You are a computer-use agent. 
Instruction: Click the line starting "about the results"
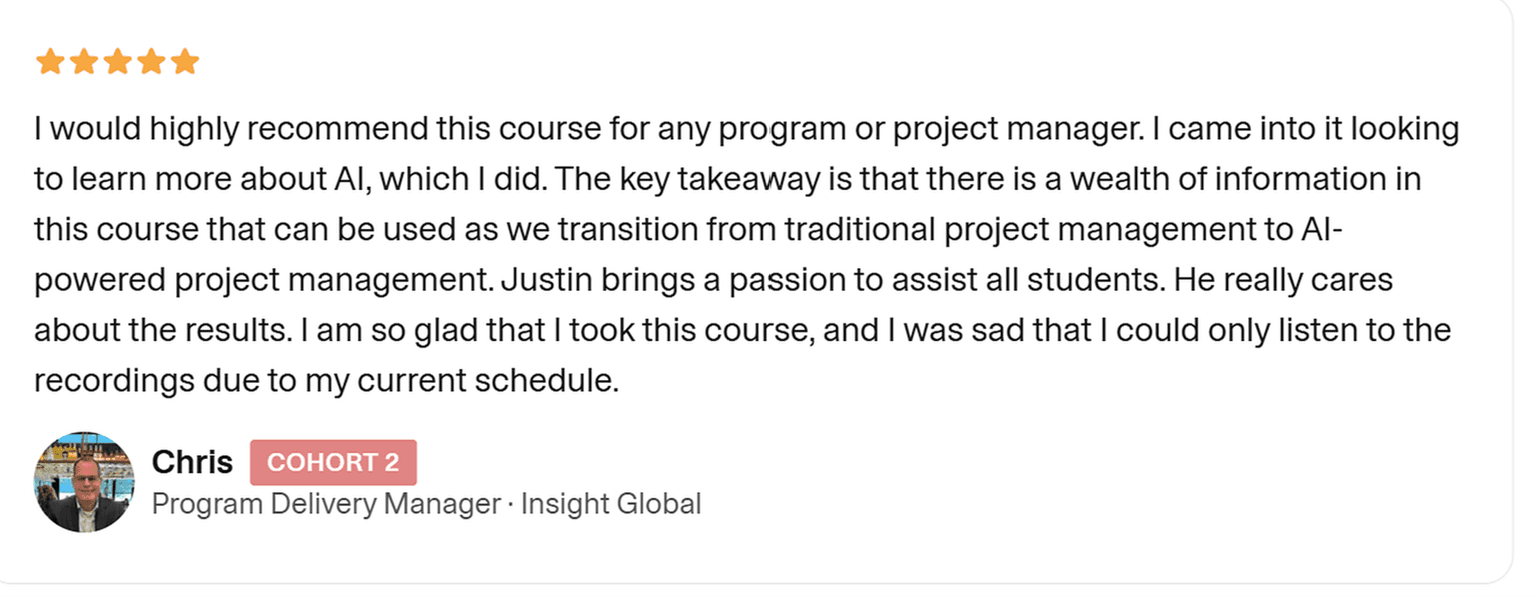742,331
